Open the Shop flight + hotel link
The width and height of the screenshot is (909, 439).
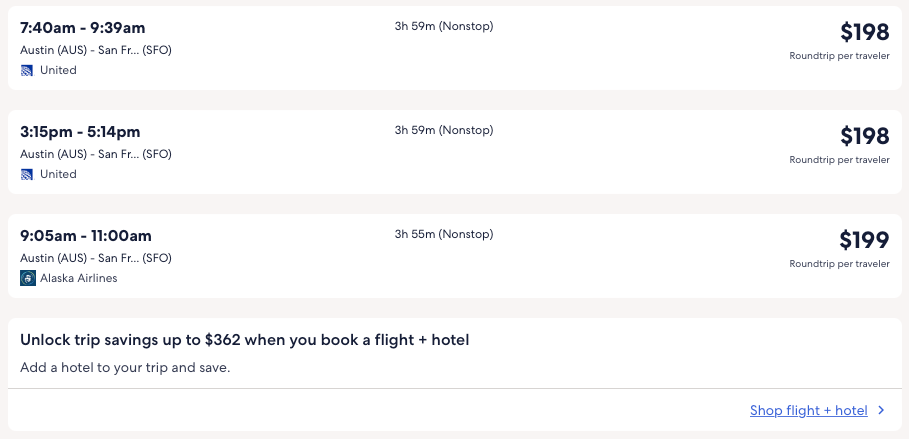point(808,410)
